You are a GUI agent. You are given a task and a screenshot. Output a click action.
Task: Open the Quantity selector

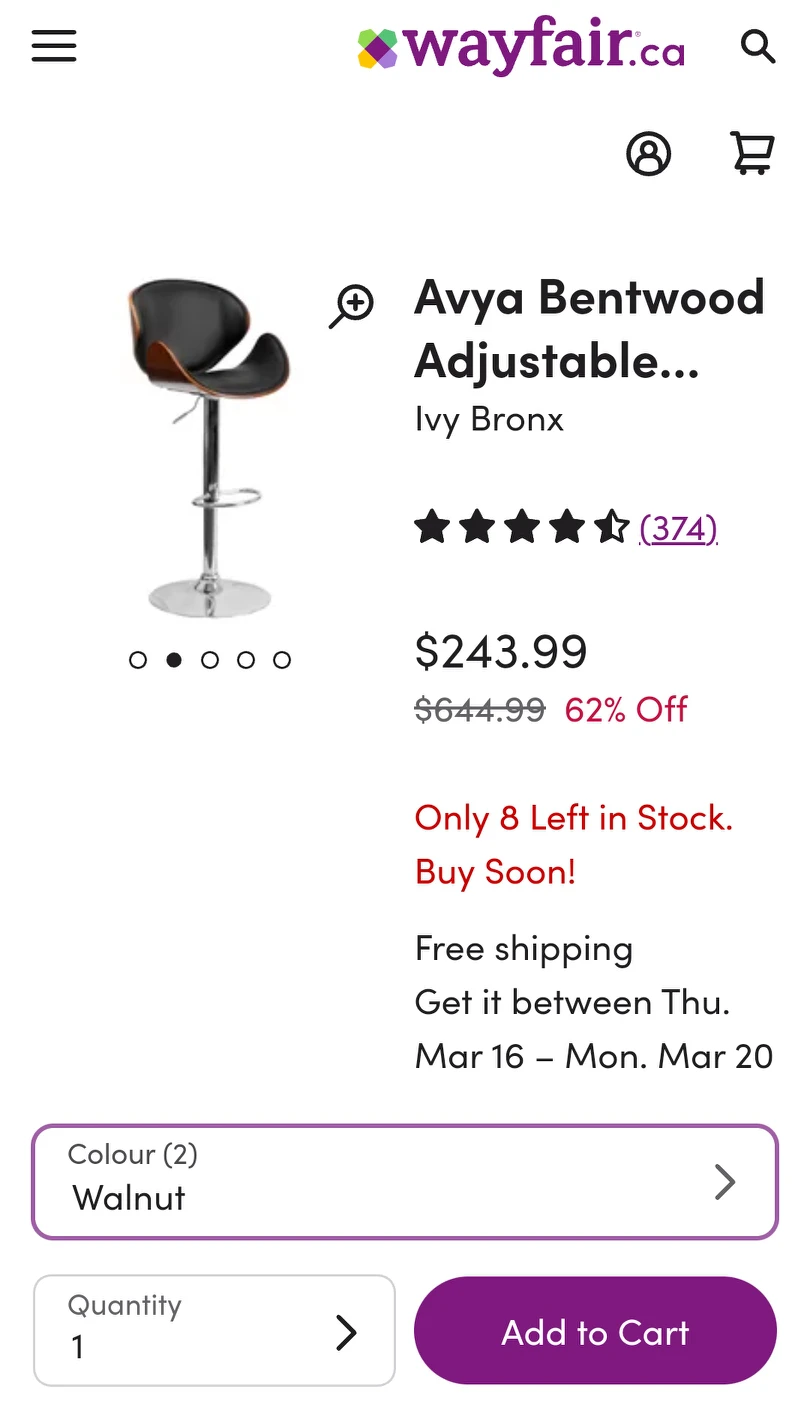point(214,1330)
